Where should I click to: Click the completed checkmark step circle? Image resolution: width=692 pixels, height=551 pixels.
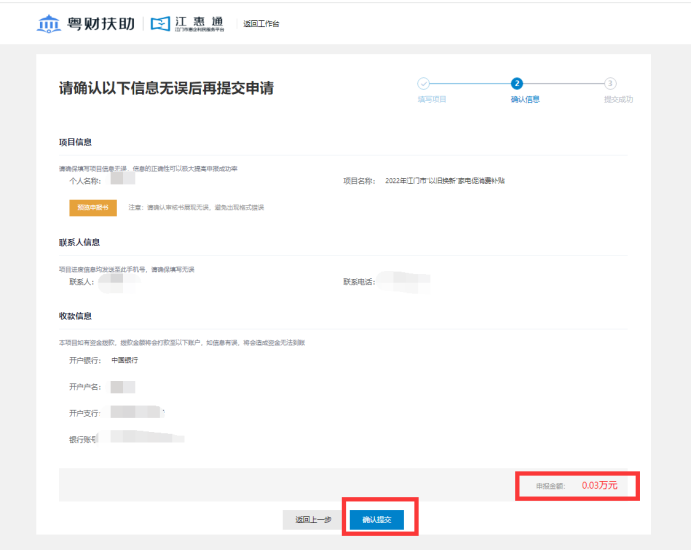click(x=423, y=83)
